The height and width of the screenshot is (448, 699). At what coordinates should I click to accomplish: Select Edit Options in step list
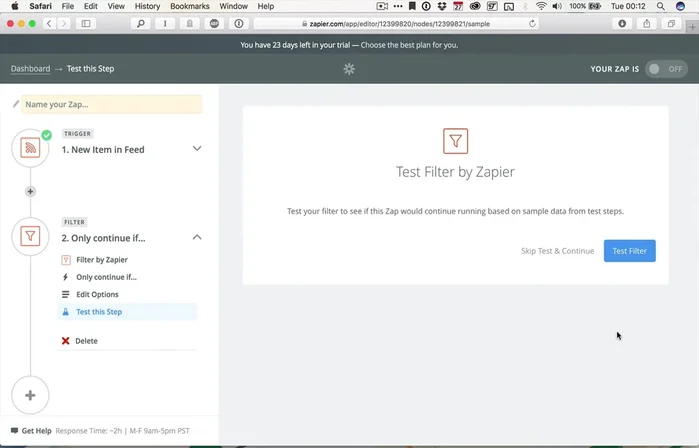point(97,294)
